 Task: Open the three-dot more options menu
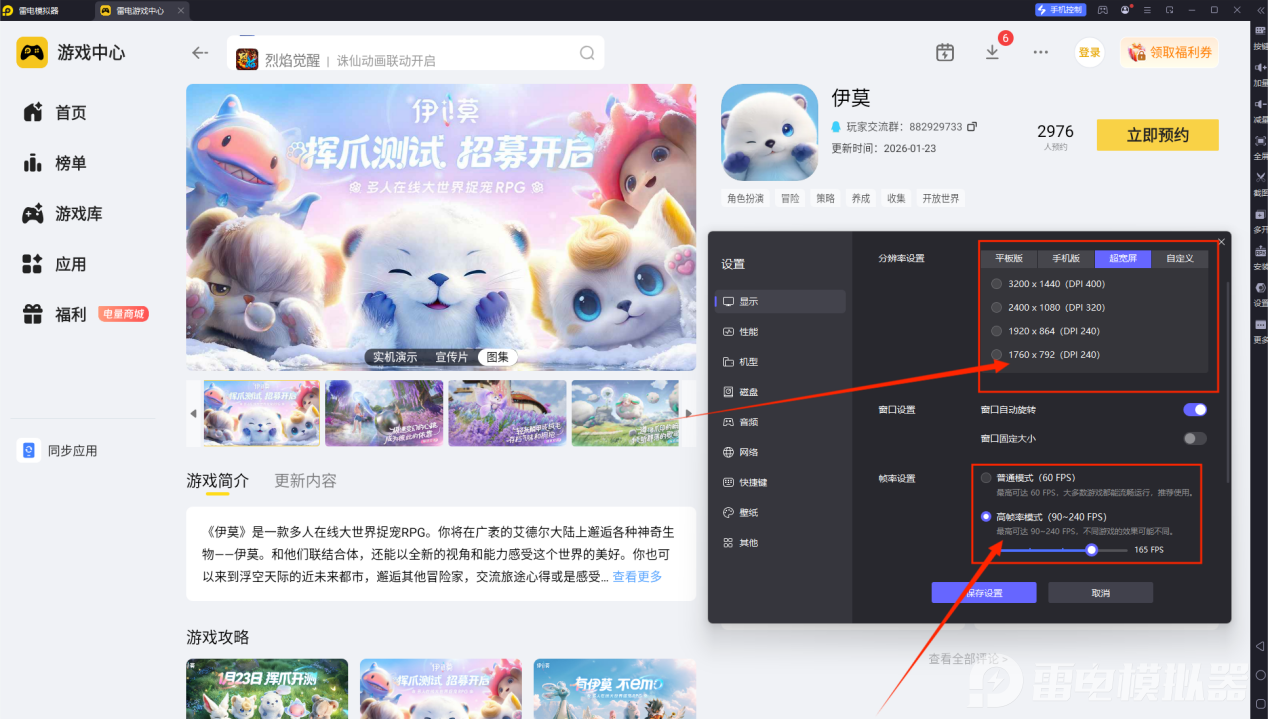click(x=1041, y=52)
